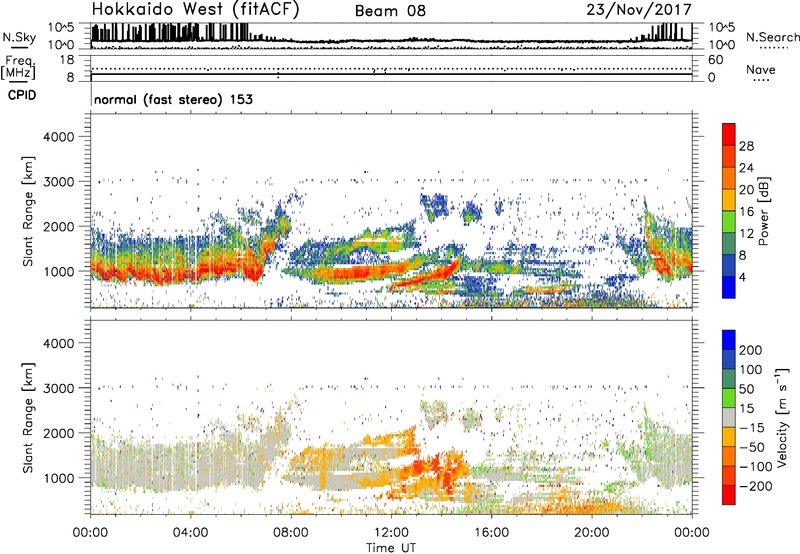Click the '-200' Velocity colorbar tick
This screenshot has width=800, height=554.
tap(756, 486)
